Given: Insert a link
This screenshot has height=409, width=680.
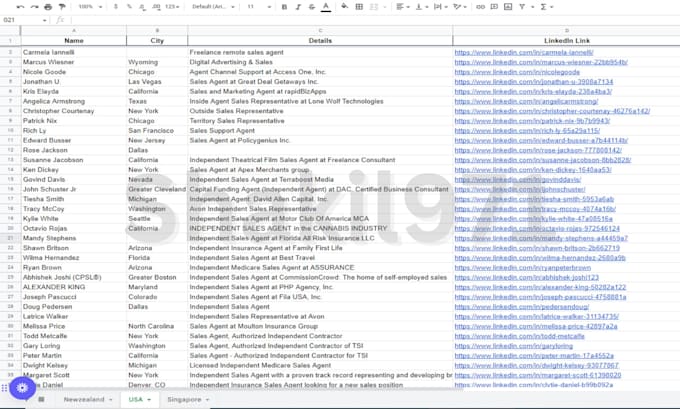Looking at the screenshot, I should coord(480,7).
